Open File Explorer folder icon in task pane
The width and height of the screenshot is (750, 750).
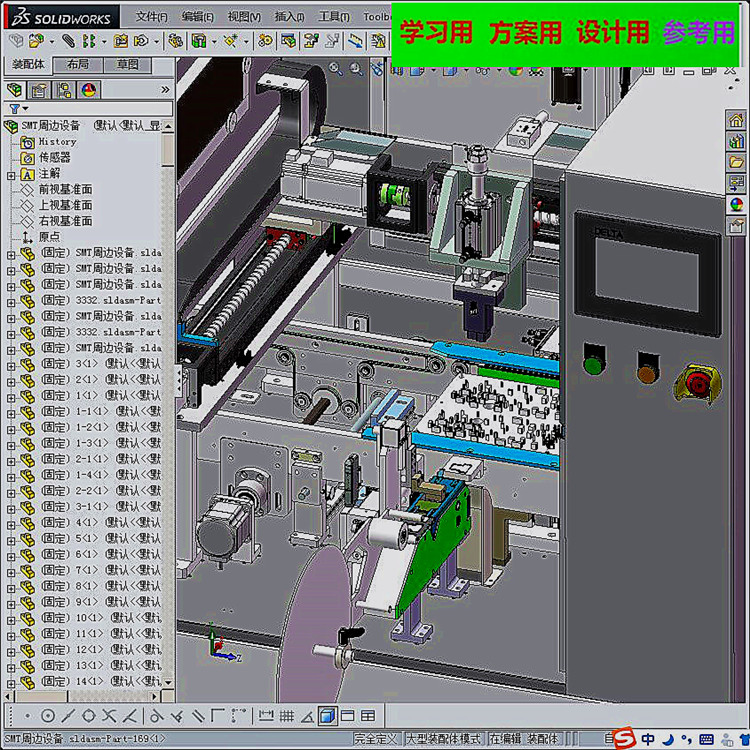pos(736,162)
